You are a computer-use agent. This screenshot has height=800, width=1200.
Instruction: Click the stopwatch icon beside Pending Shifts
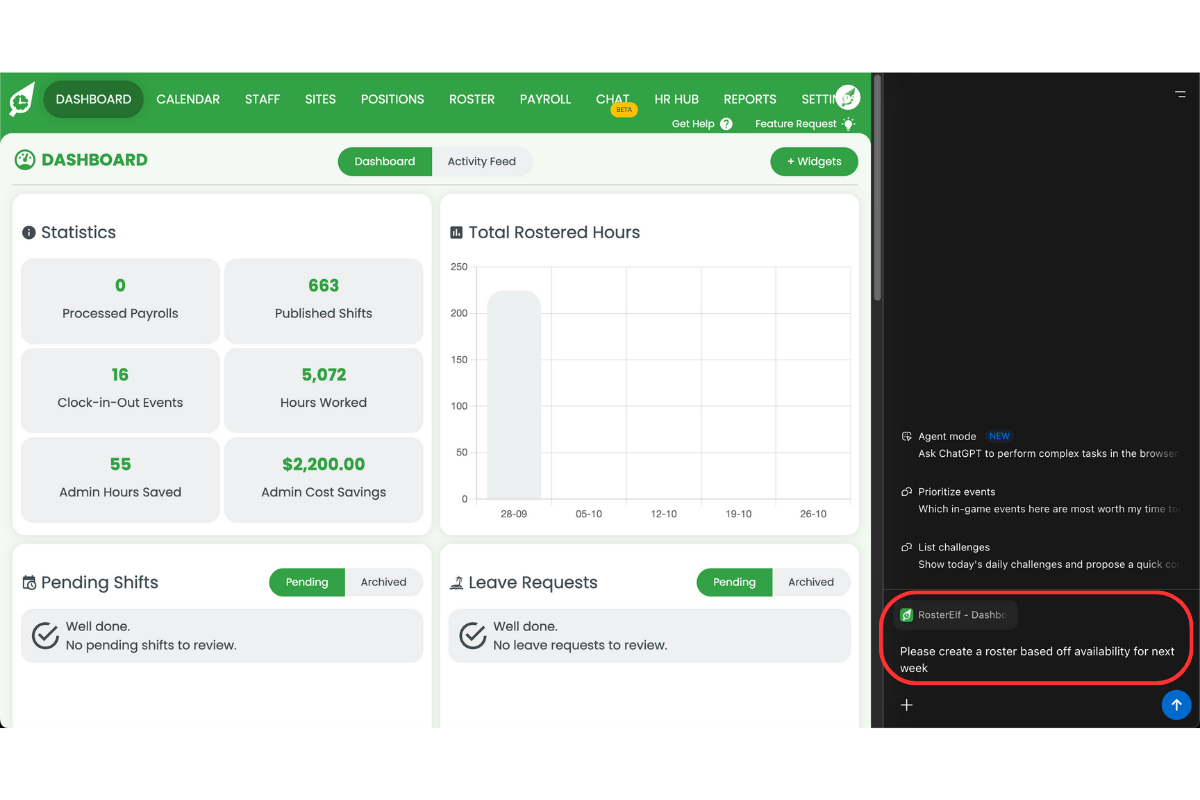pos(29,581)
